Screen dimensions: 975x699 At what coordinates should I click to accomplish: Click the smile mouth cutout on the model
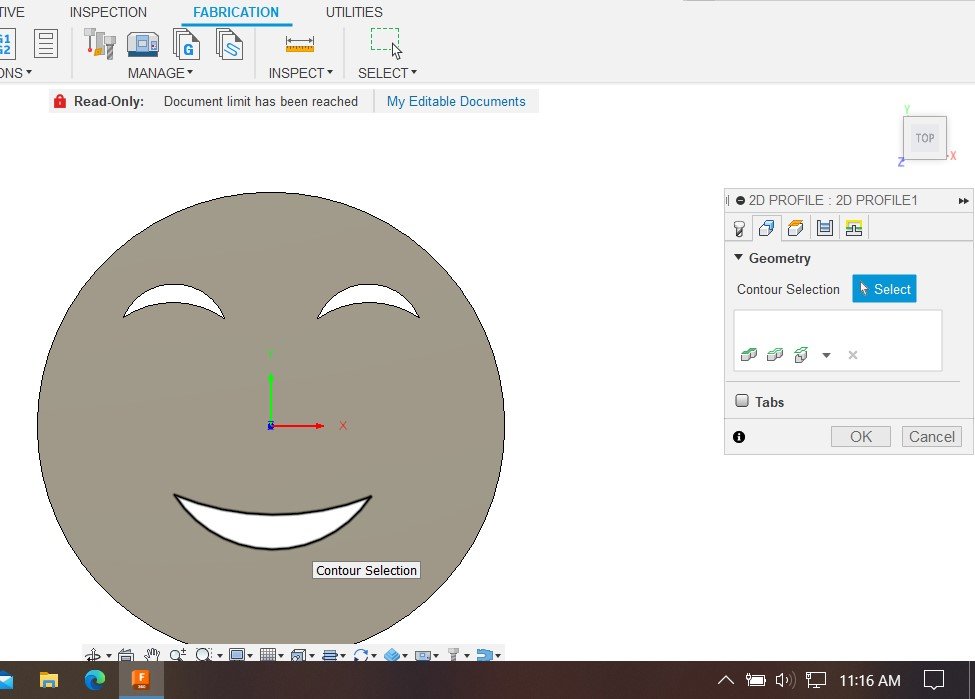click(x=272, y=529)
